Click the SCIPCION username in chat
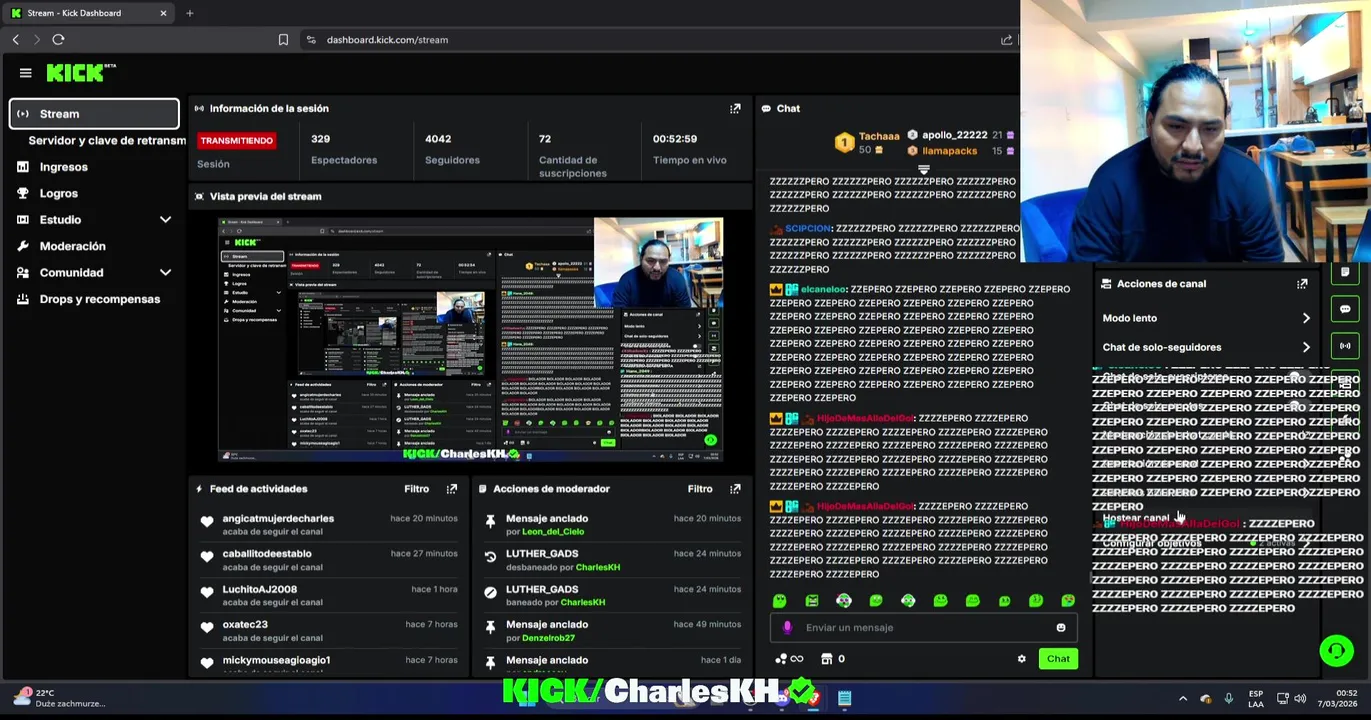 click(808, 228)
